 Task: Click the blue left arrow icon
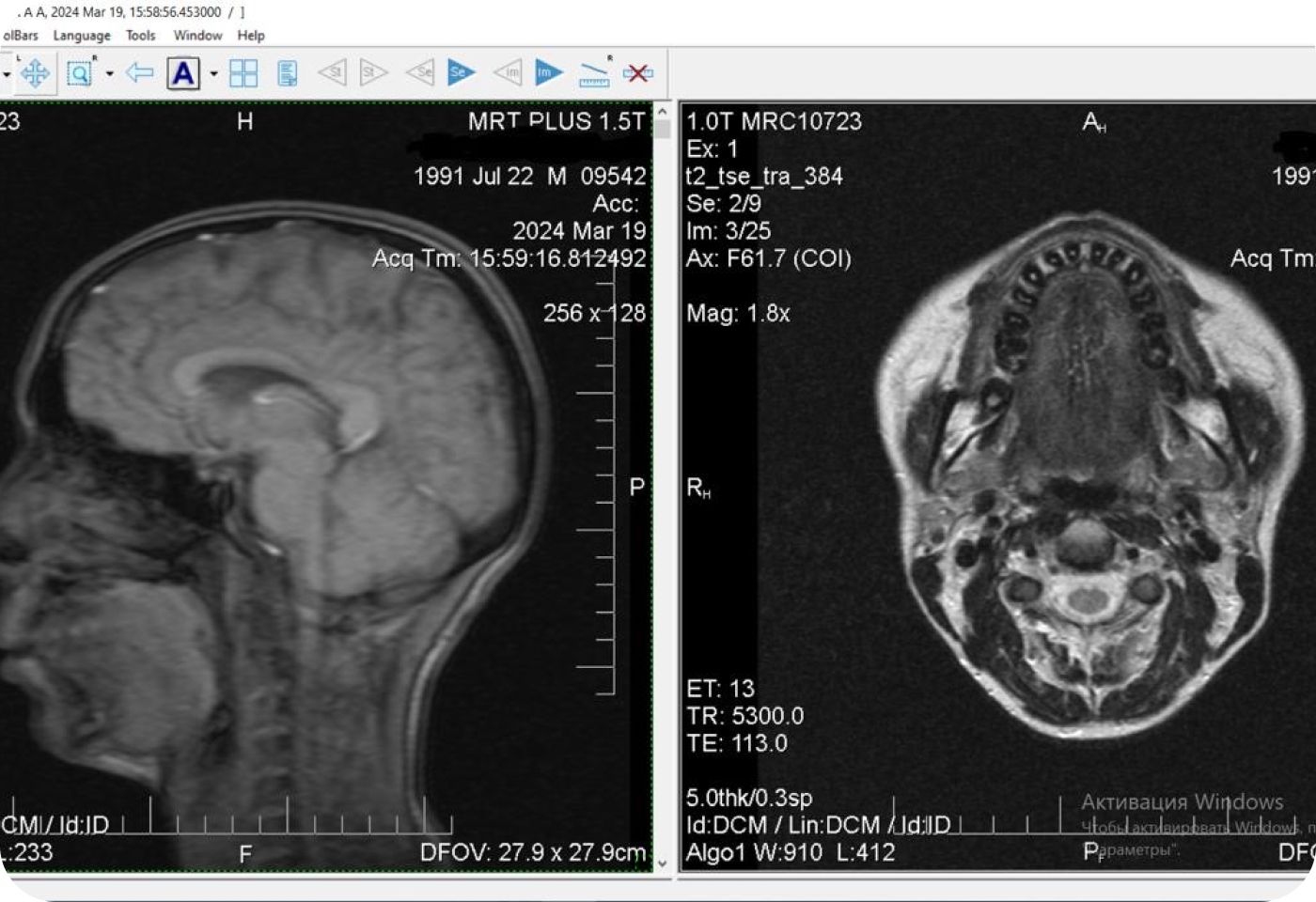[x=139, y=72]
